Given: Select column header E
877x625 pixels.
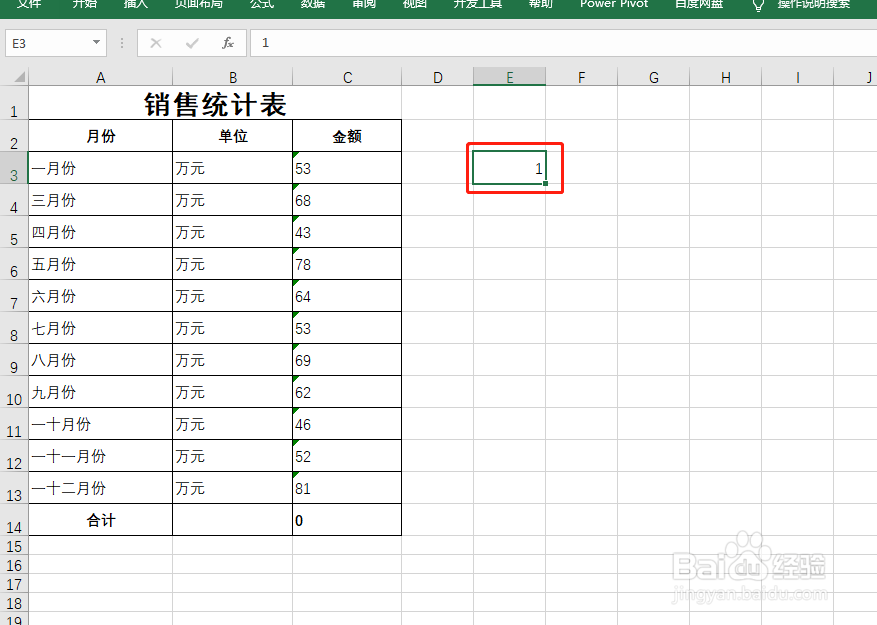Looking at the screenshot, I should (x=509, y=77).
